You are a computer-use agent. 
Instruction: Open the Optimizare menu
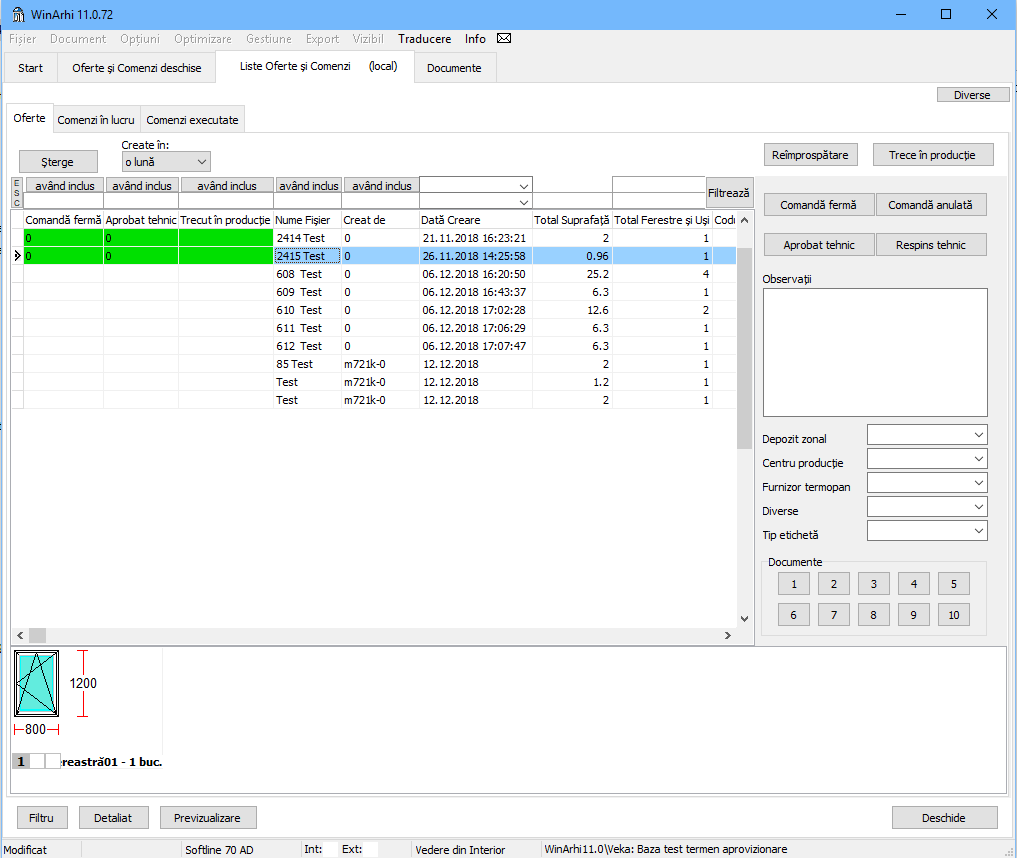point(202,39)
